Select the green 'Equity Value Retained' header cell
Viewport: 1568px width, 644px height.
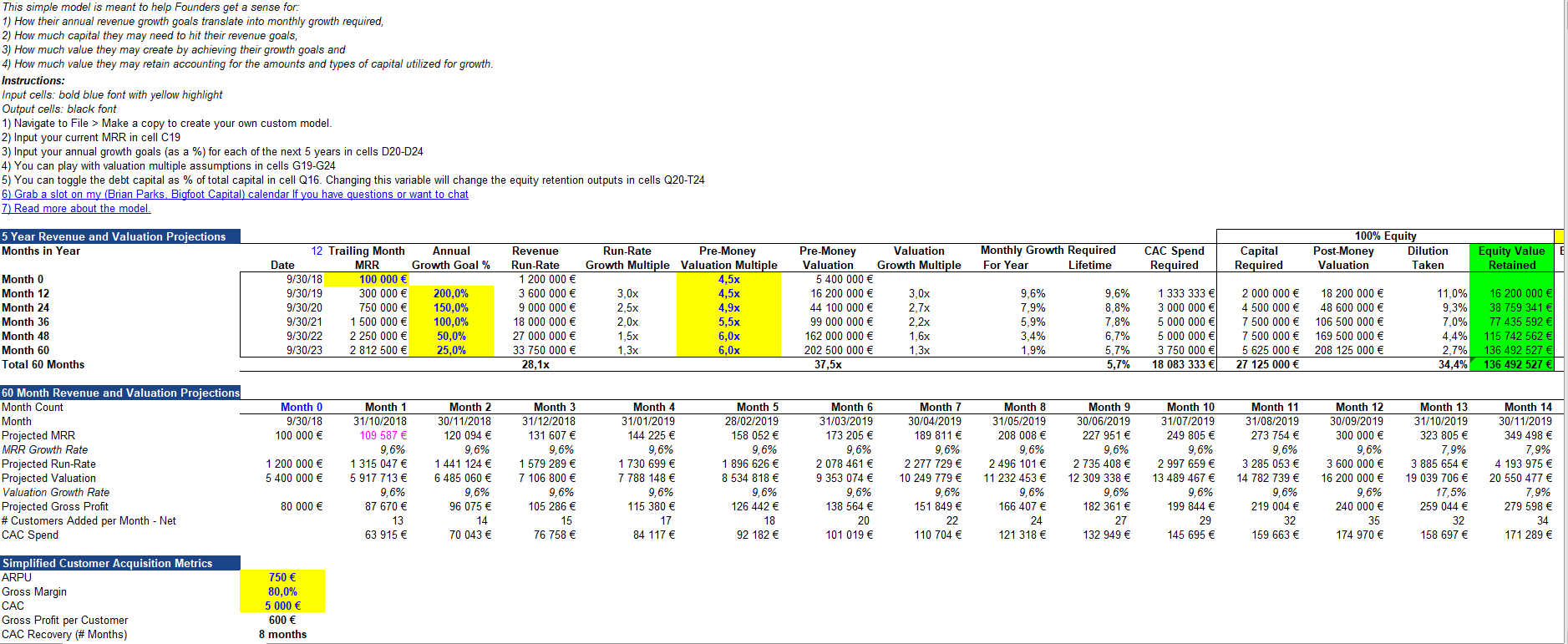coord(1511,257)
